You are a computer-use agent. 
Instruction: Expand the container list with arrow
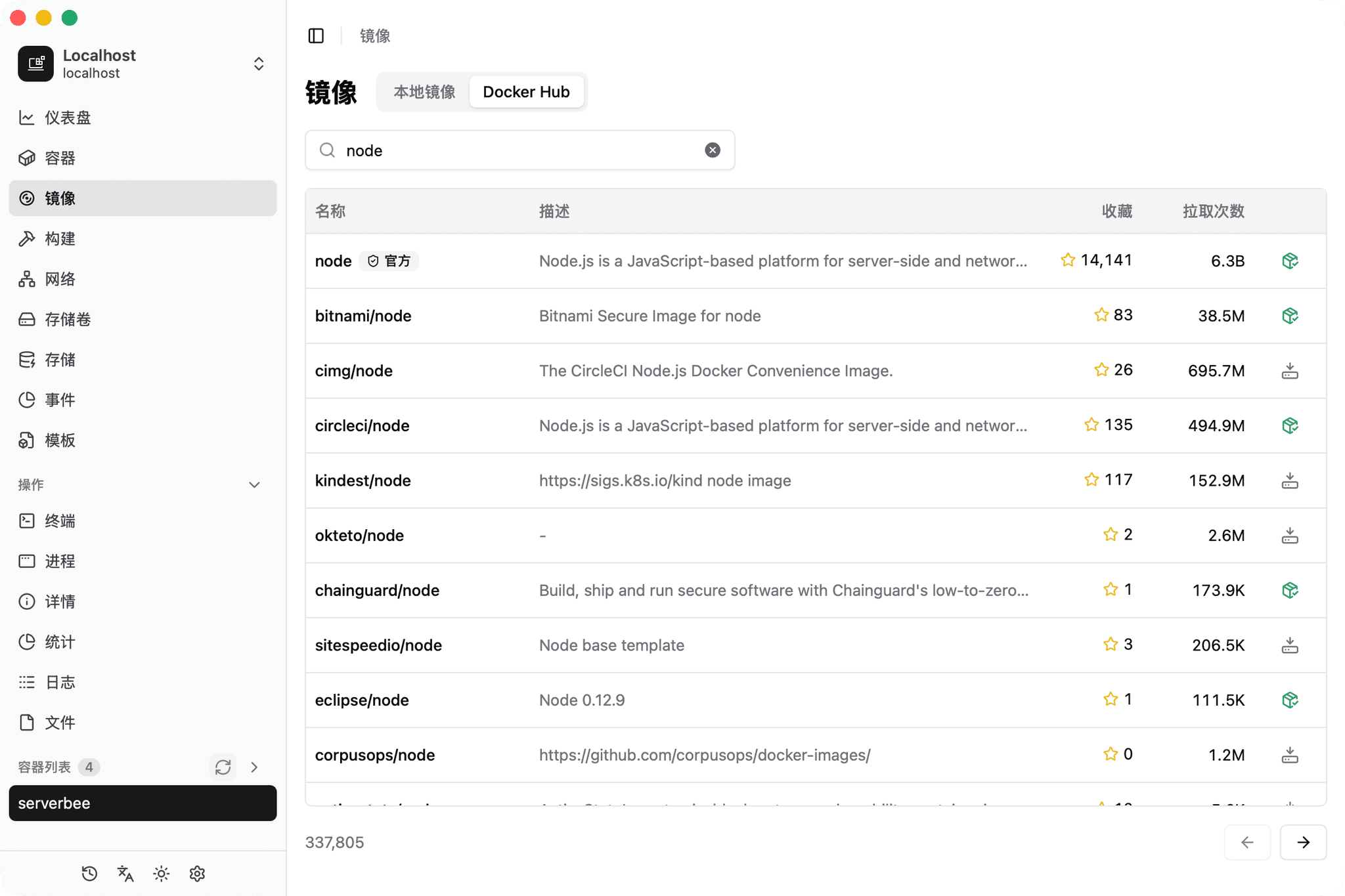pyautogui.click(x=254, y=767)
